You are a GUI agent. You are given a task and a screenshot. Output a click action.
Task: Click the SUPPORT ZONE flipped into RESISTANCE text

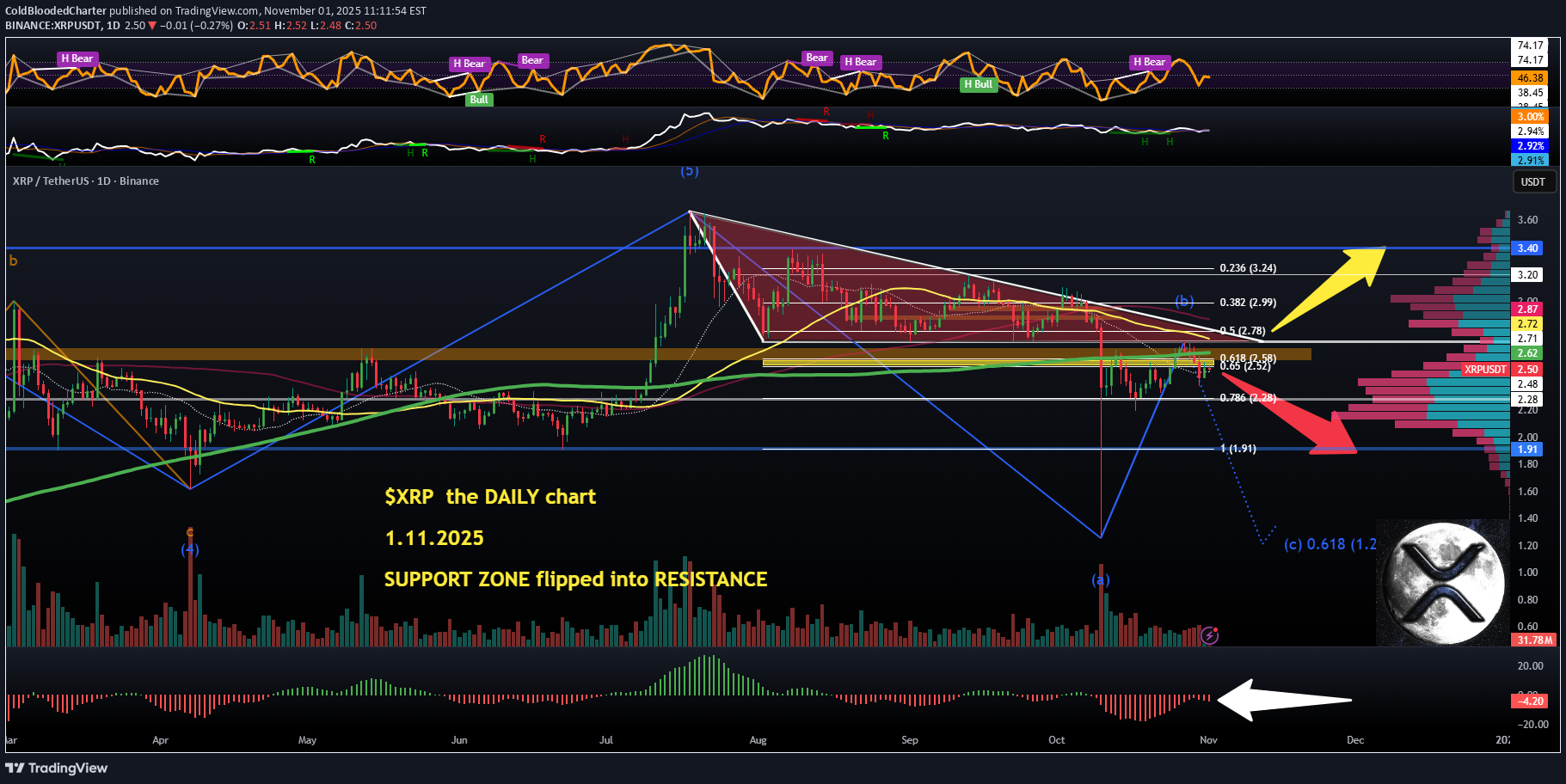pos(575,579)
